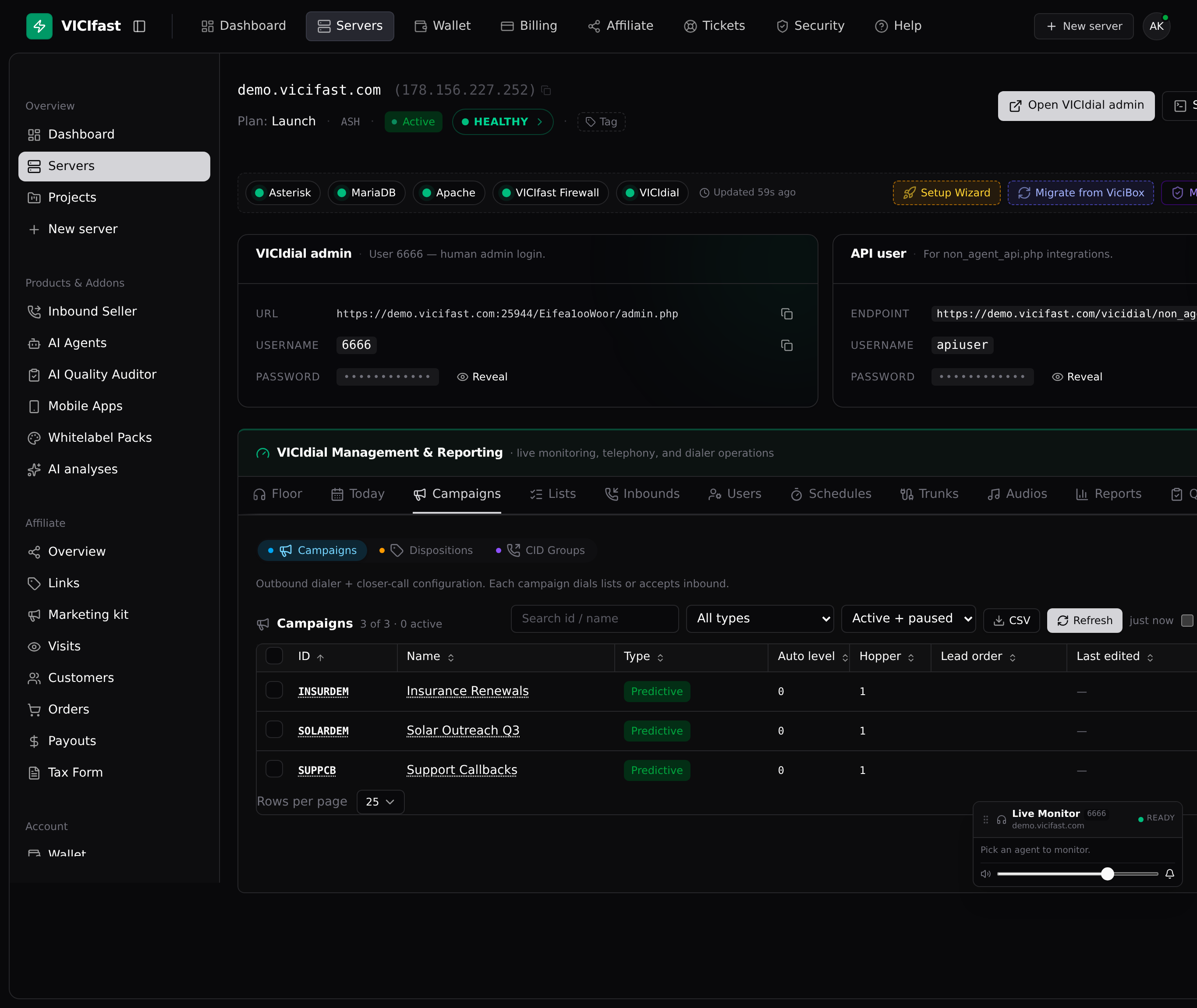Open affiliate Orders in sidebar
Screen dimensions: 1197x1008
(114, 709)
